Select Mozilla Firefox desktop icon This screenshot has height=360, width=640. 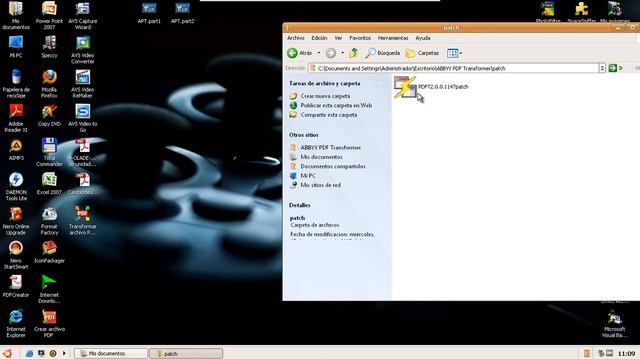coord(49,84)
